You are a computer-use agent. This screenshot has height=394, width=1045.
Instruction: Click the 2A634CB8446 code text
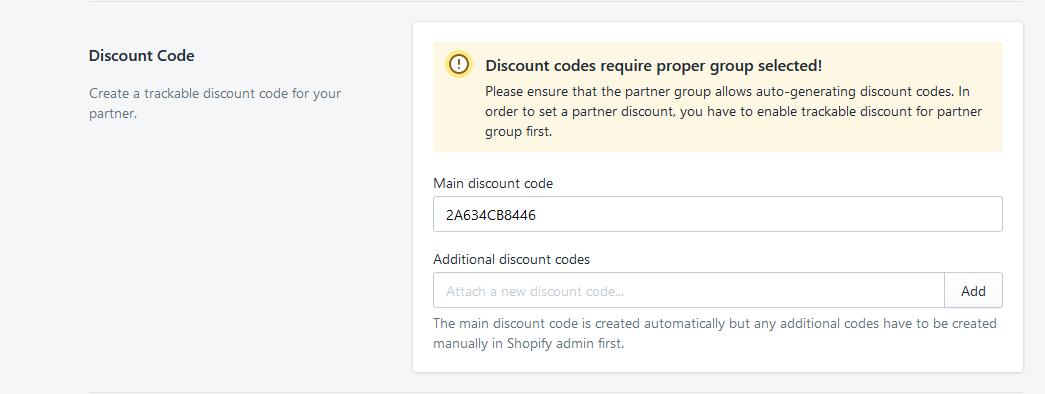tap(492, 215)
